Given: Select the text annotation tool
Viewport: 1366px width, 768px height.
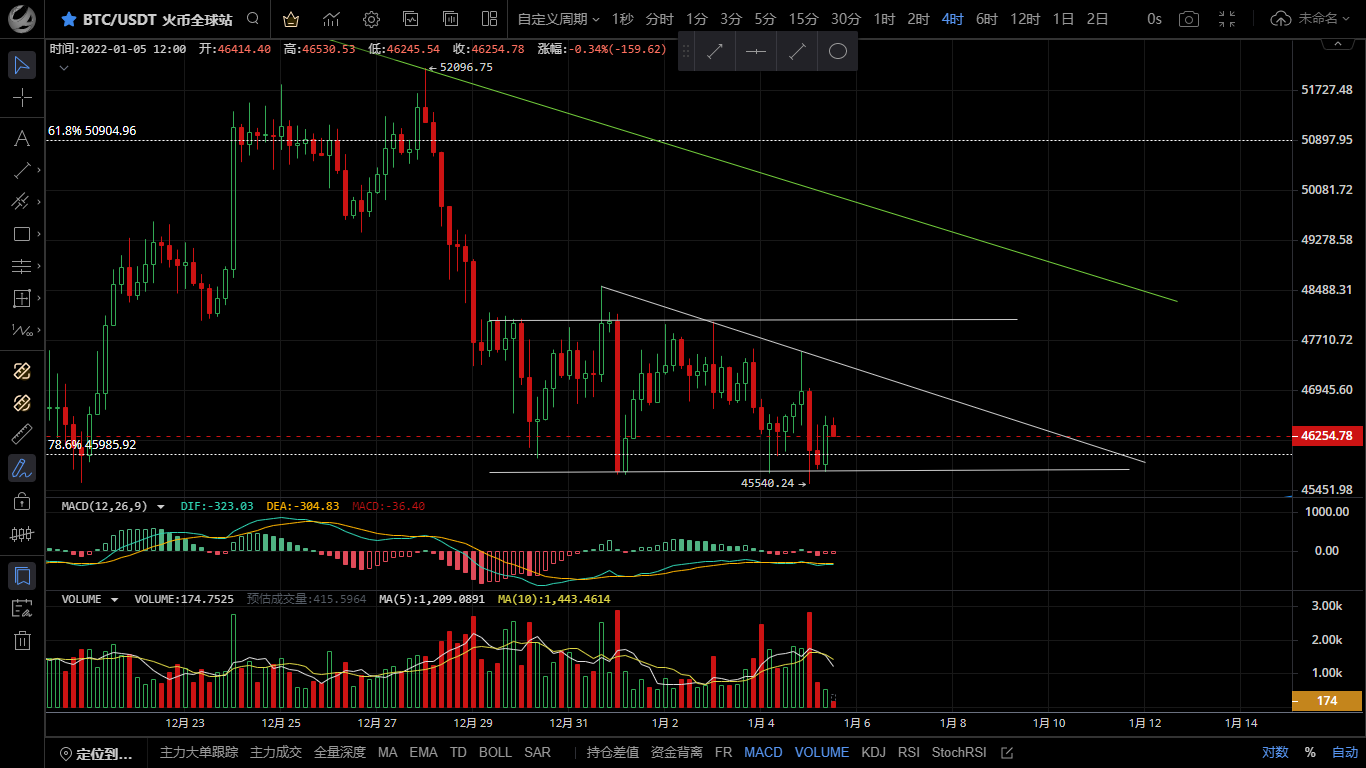Looking at the screenshot, I should pyautogui.click(x=22, y=138).
